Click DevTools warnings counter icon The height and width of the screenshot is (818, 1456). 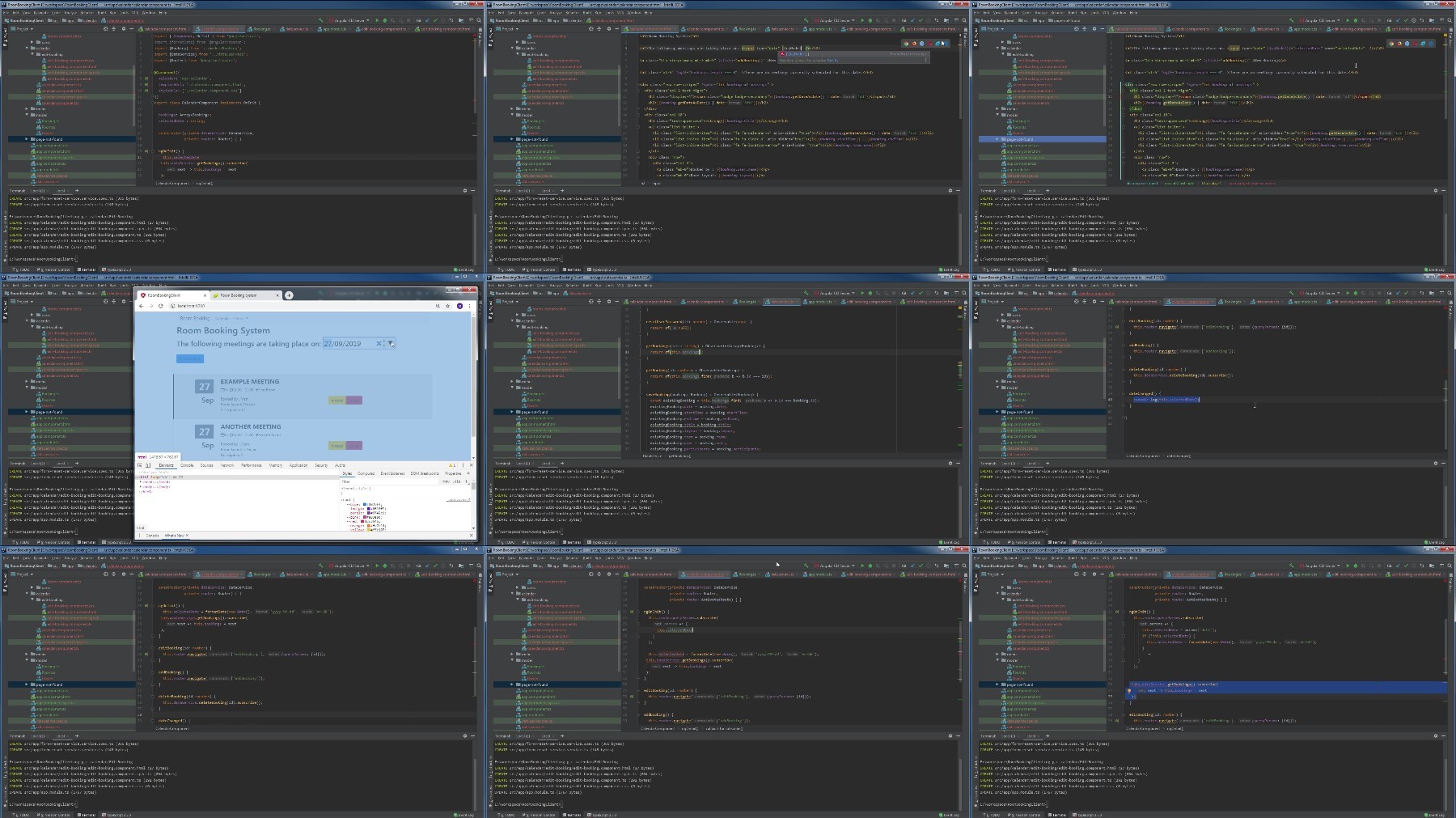(x=452, y=465)
